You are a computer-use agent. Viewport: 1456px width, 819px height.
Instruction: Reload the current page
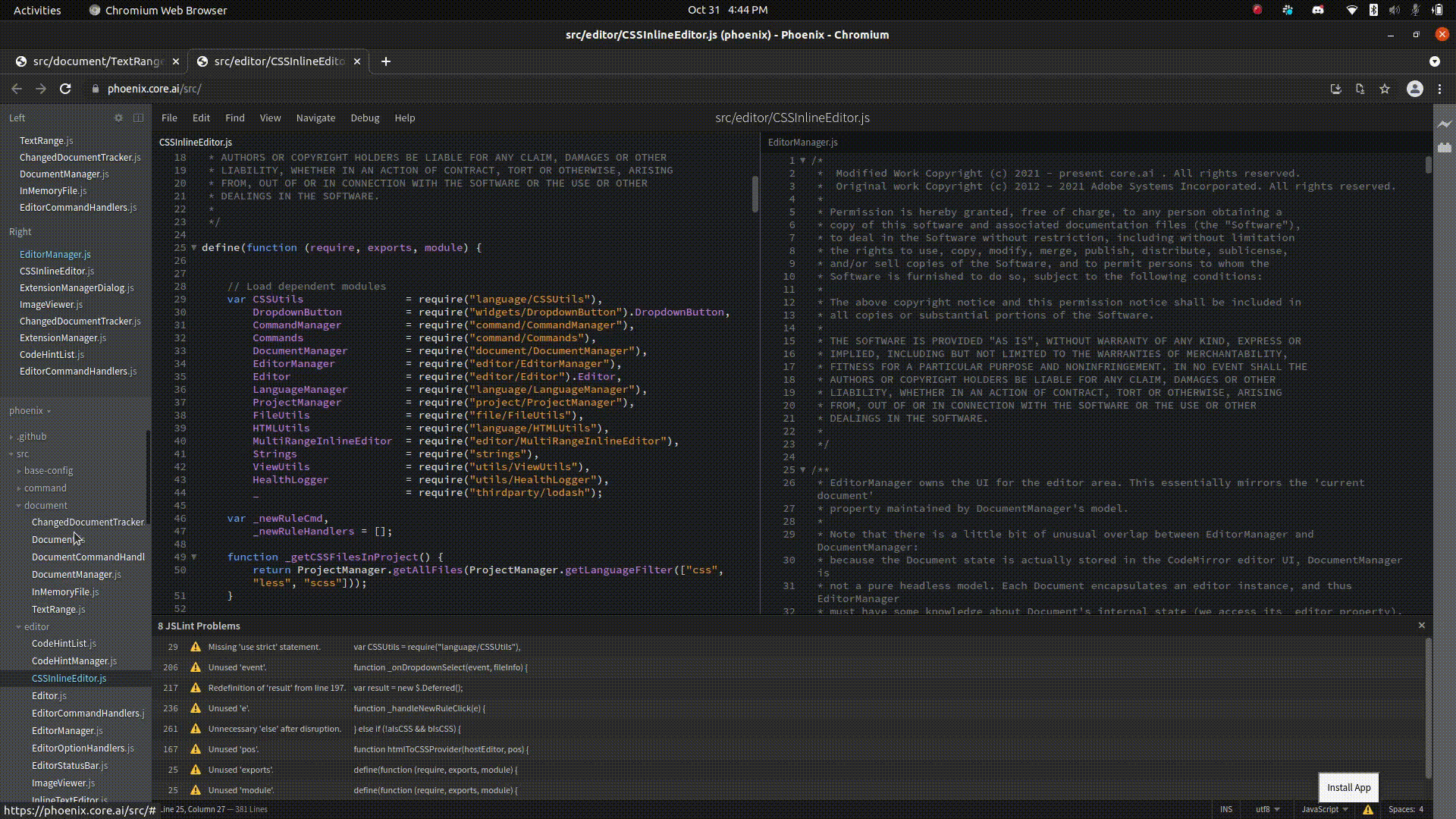pos(65,89)
